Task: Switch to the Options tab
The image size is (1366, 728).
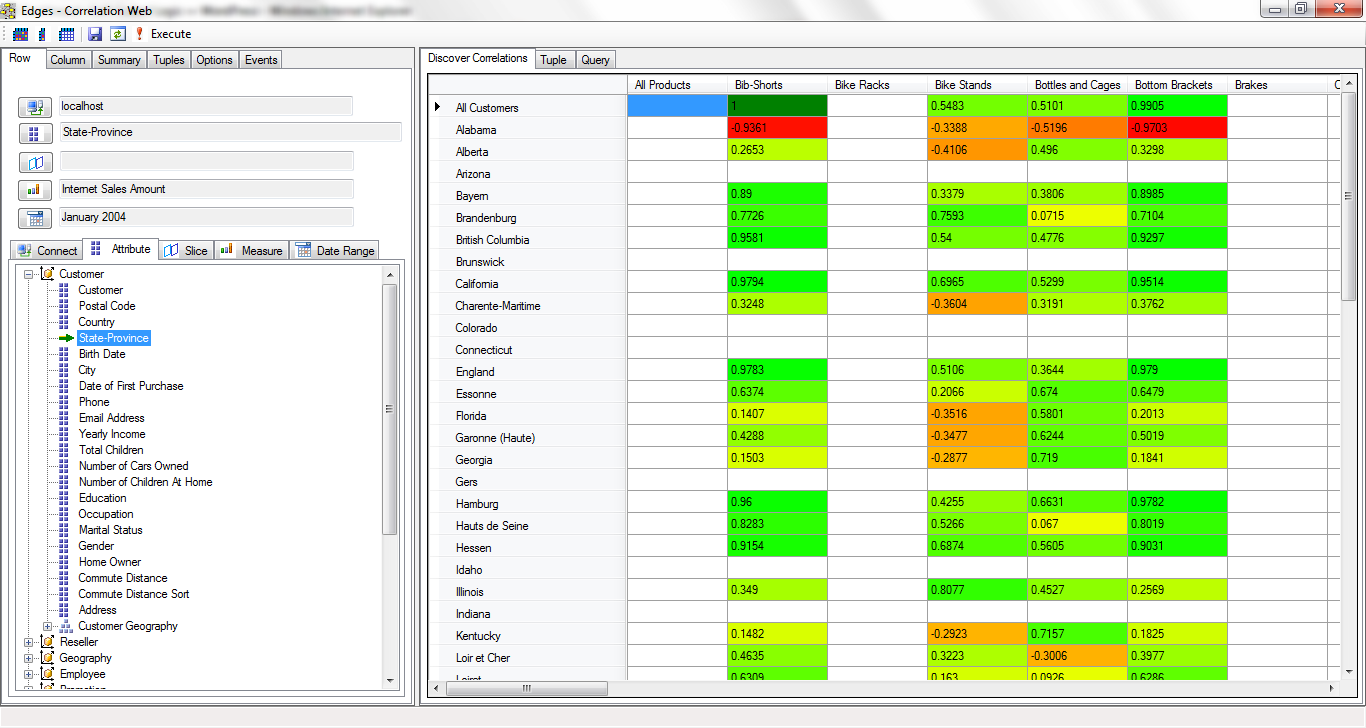Action: click(214, 60)
